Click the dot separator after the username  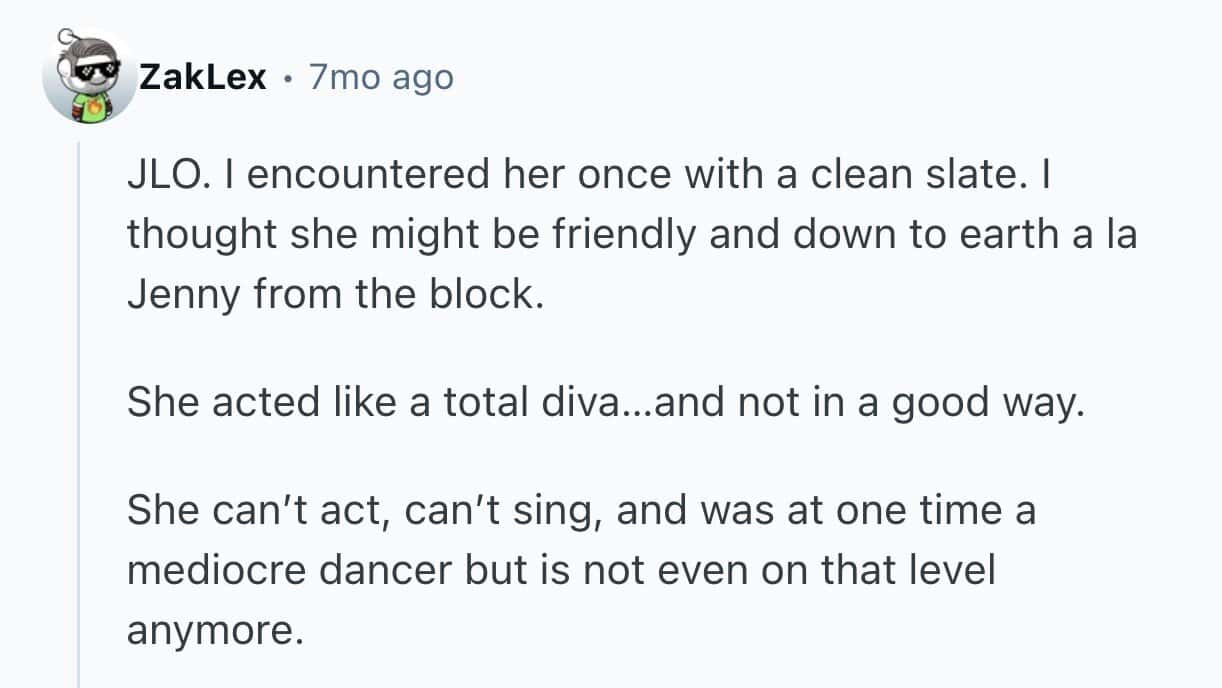pos(288,78)
